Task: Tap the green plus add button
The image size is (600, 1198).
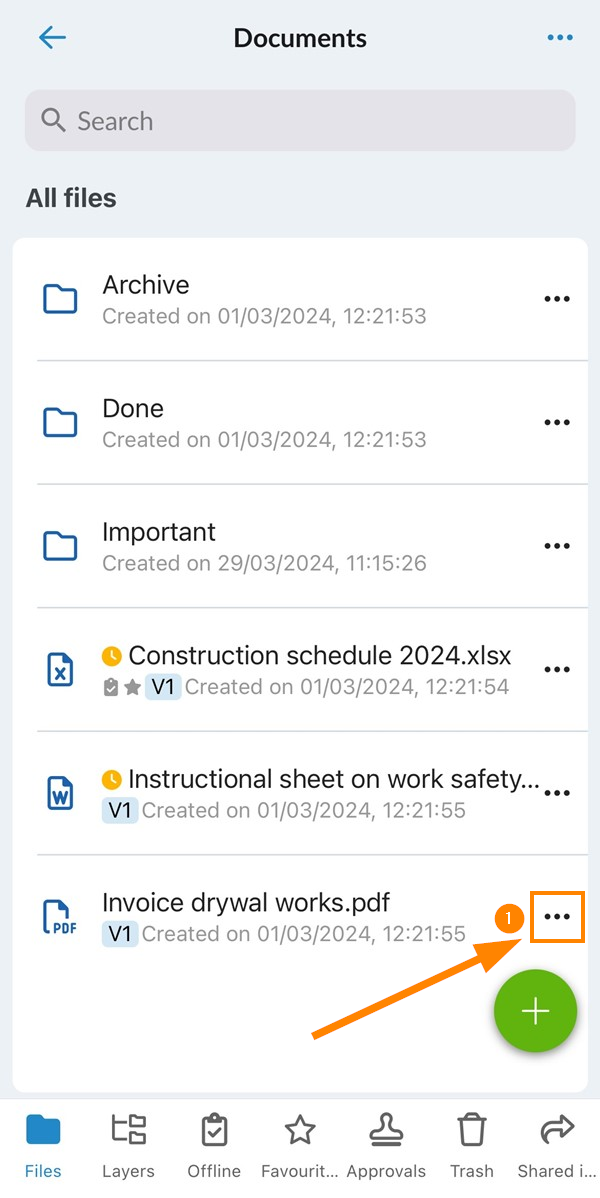Action: tap(535, 1011)
